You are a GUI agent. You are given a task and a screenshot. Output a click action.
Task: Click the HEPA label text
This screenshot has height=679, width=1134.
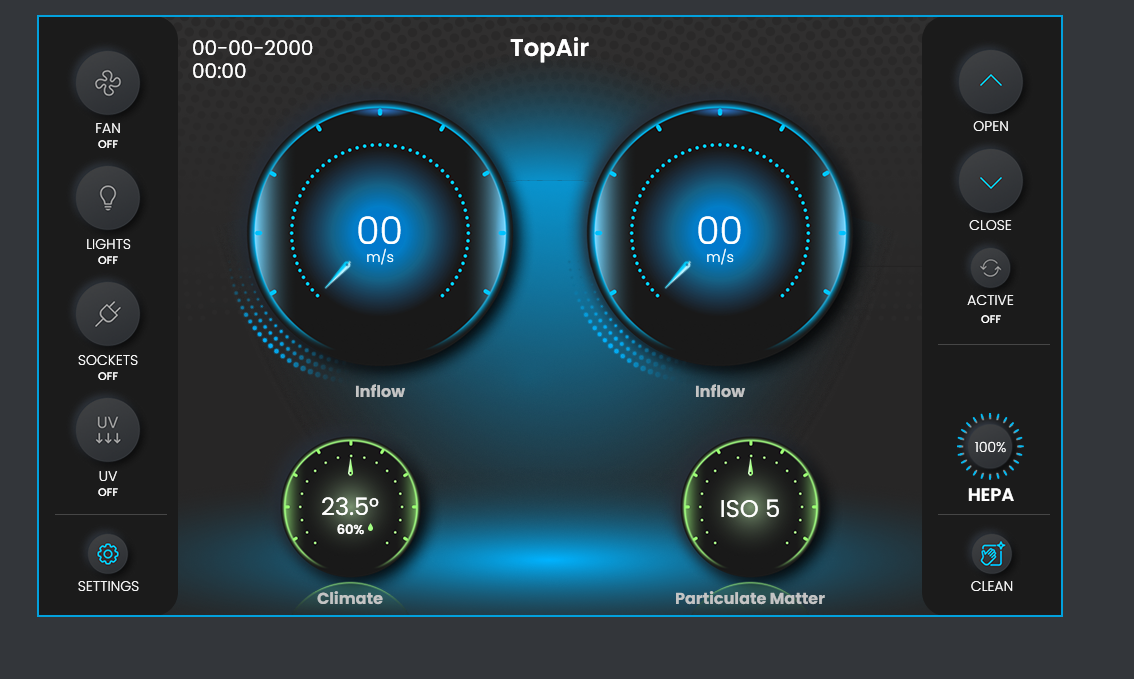[x=991, y=495]
